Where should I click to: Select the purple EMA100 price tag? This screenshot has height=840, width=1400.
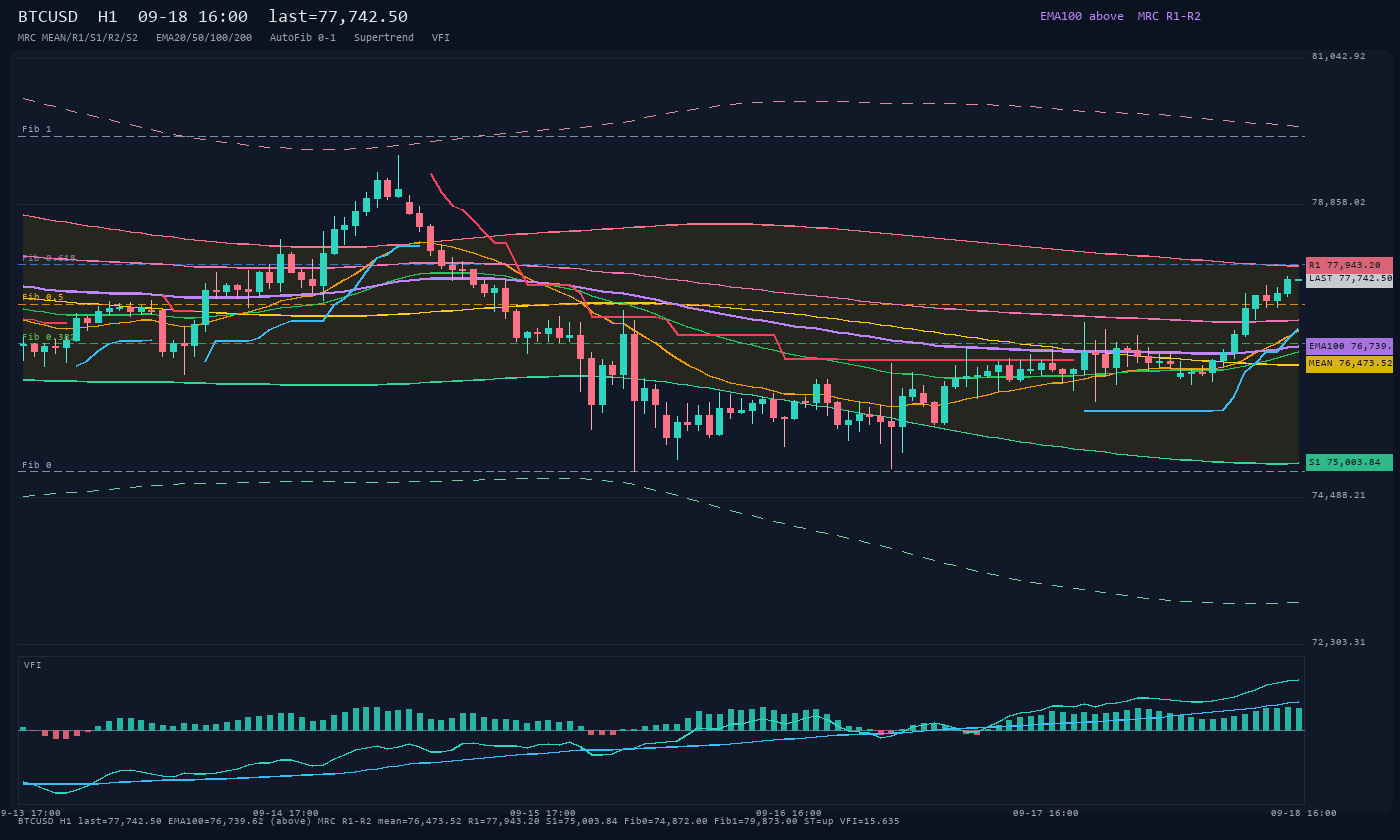pos(1349,346)
